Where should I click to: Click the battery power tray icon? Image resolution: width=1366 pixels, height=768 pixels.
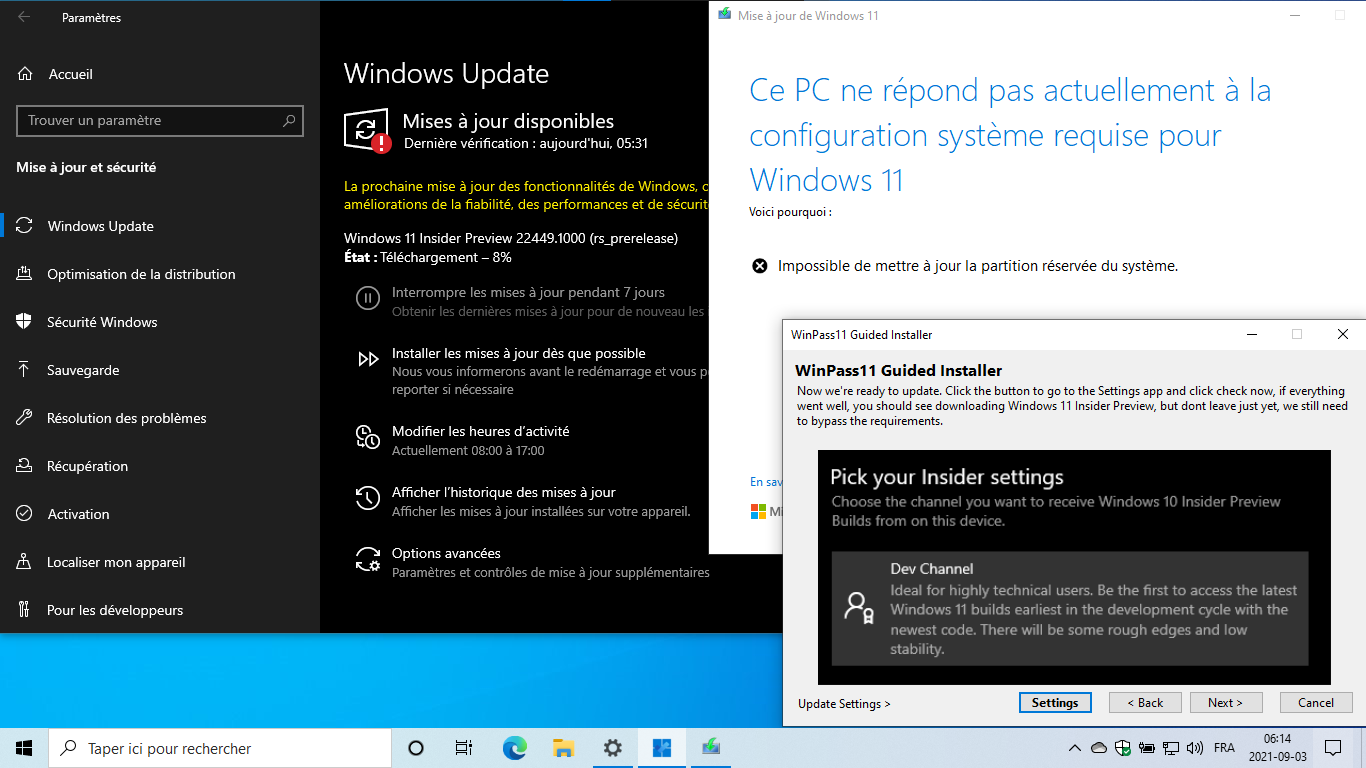[1147, 748]
